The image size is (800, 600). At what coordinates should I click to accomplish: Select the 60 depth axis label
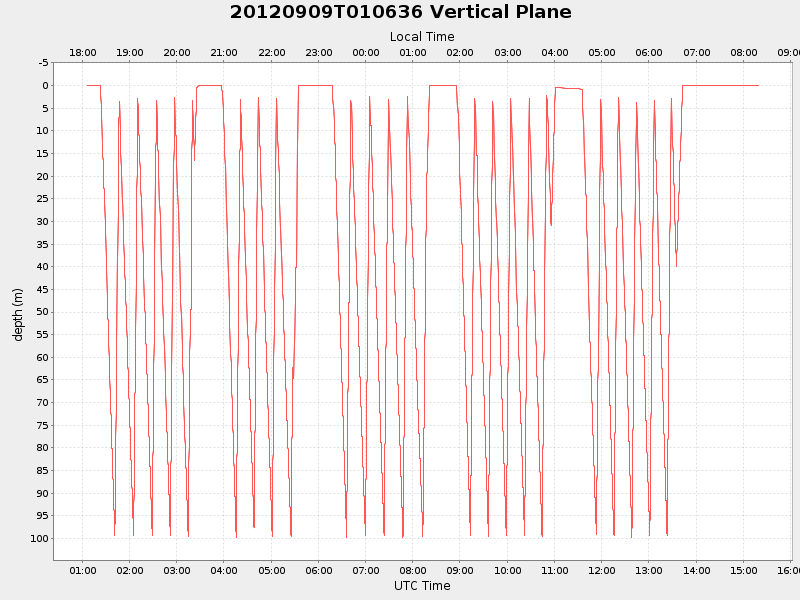(43, 357)
